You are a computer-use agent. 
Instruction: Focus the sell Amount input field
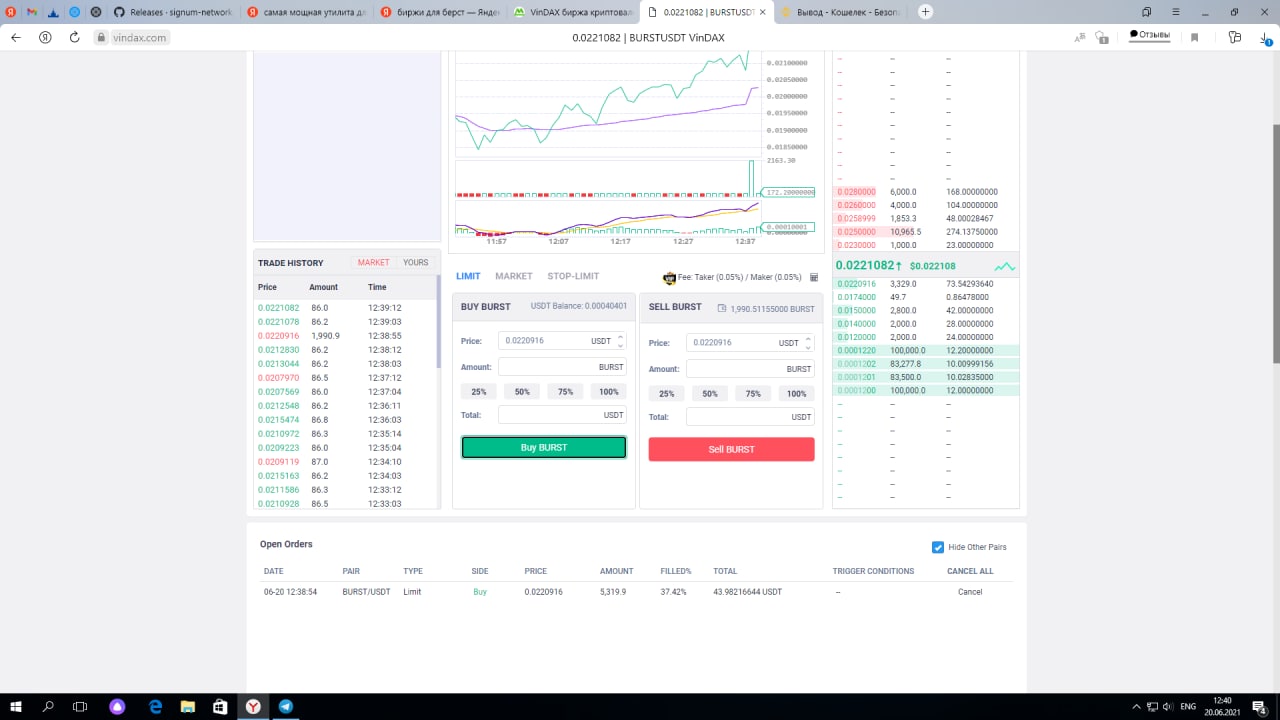pyautogui.click(x=750, y=369)
